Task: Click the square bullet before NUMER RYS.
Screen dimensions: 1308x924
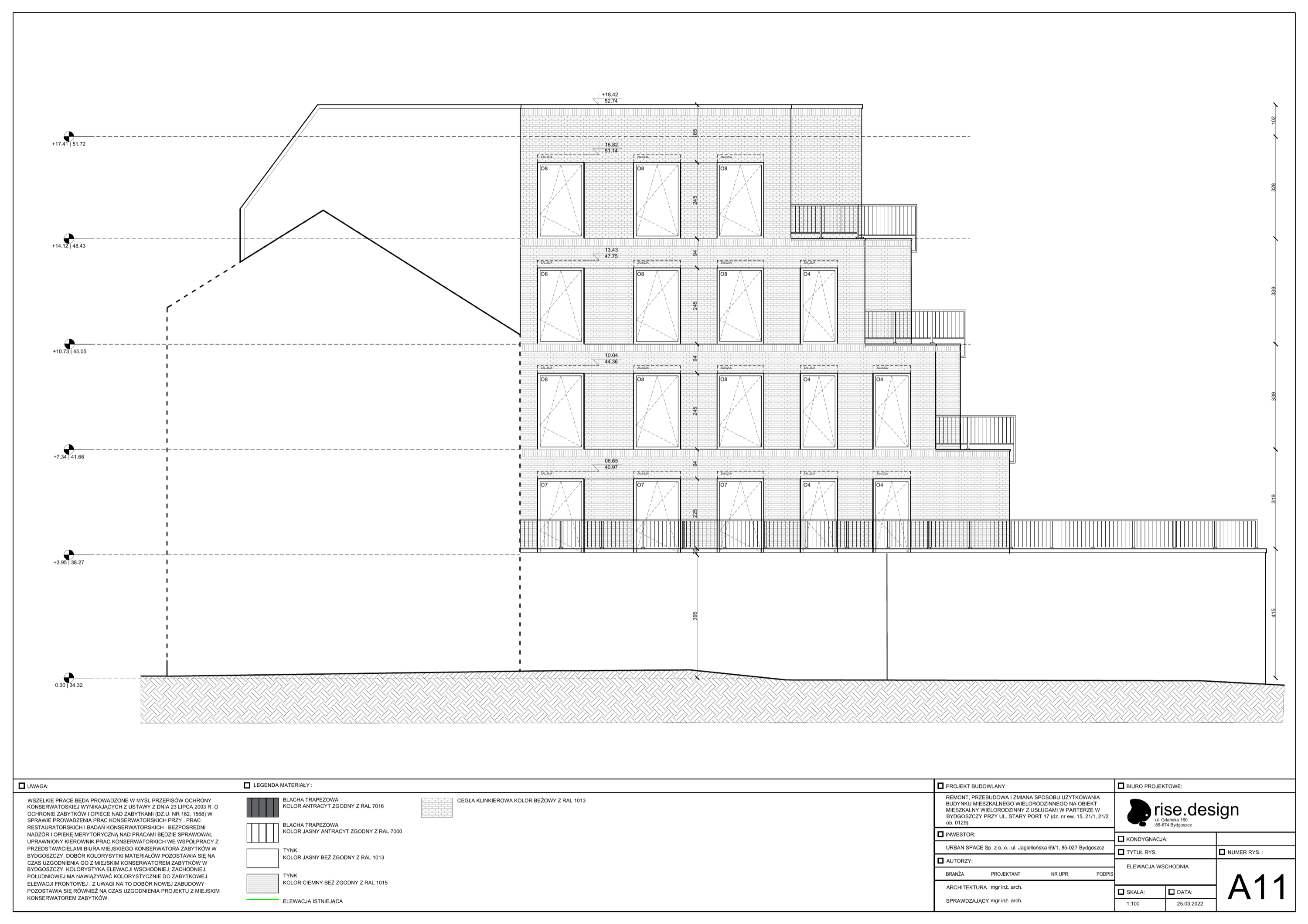Action: 1222,852
